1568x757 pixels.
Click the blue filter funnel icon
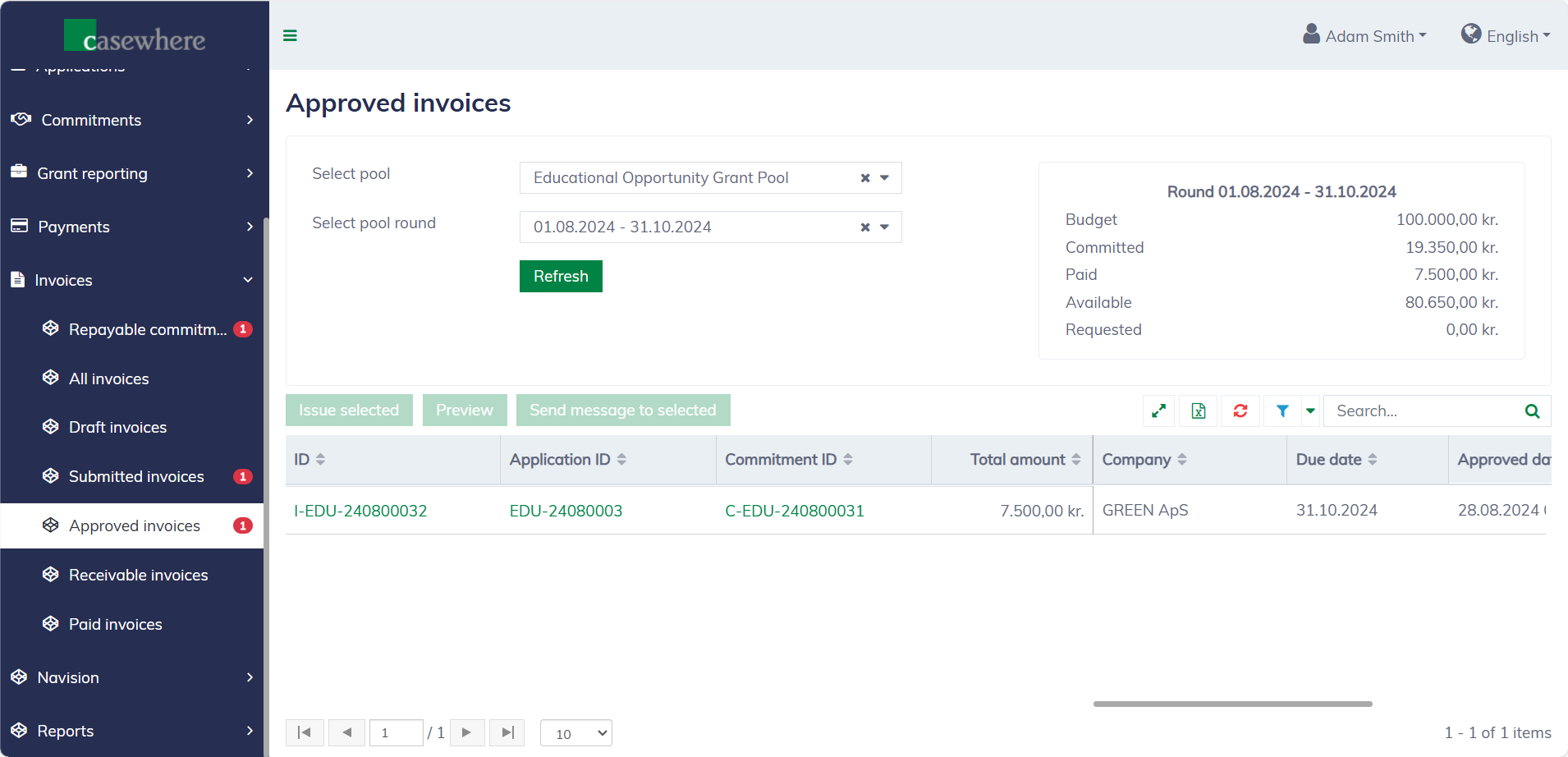pos(1282,411)
